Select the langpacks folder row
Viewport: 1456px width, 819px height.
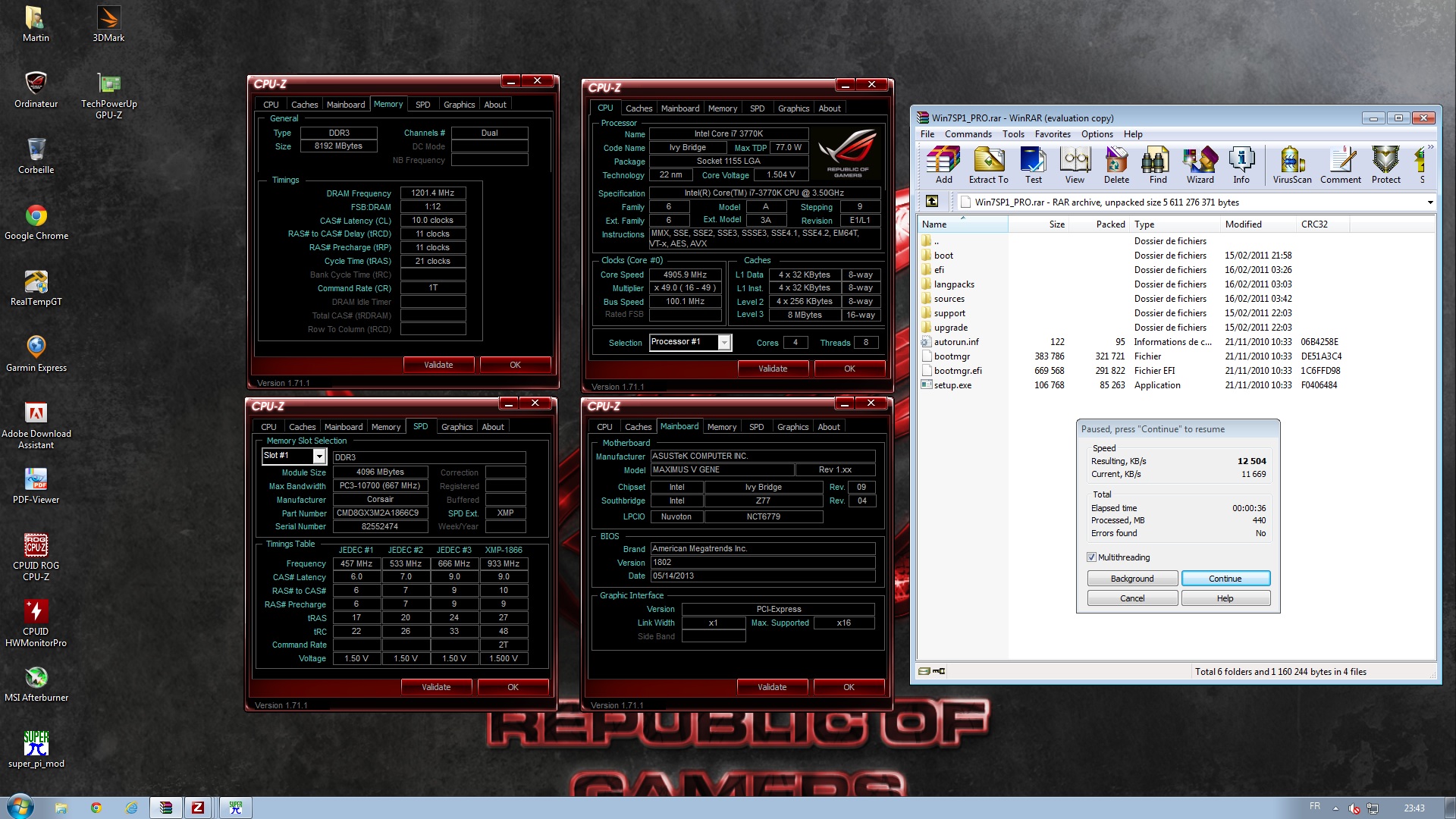coord(1178,284)
